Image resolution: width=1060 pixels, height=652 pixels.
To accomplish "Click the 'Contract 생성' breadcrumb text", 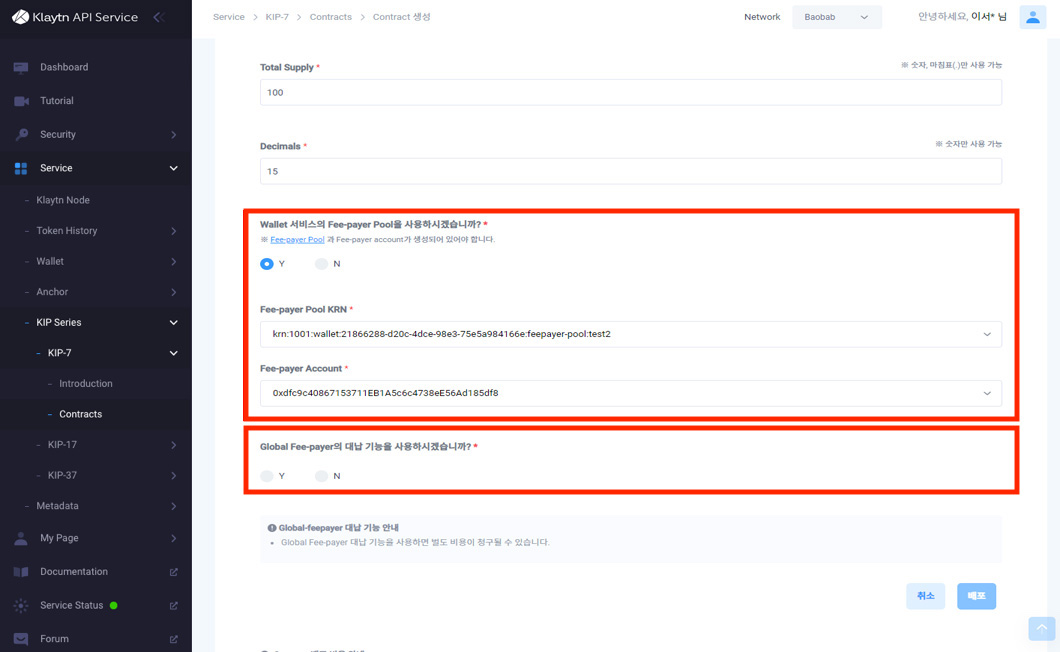I will tap(402, 17).
